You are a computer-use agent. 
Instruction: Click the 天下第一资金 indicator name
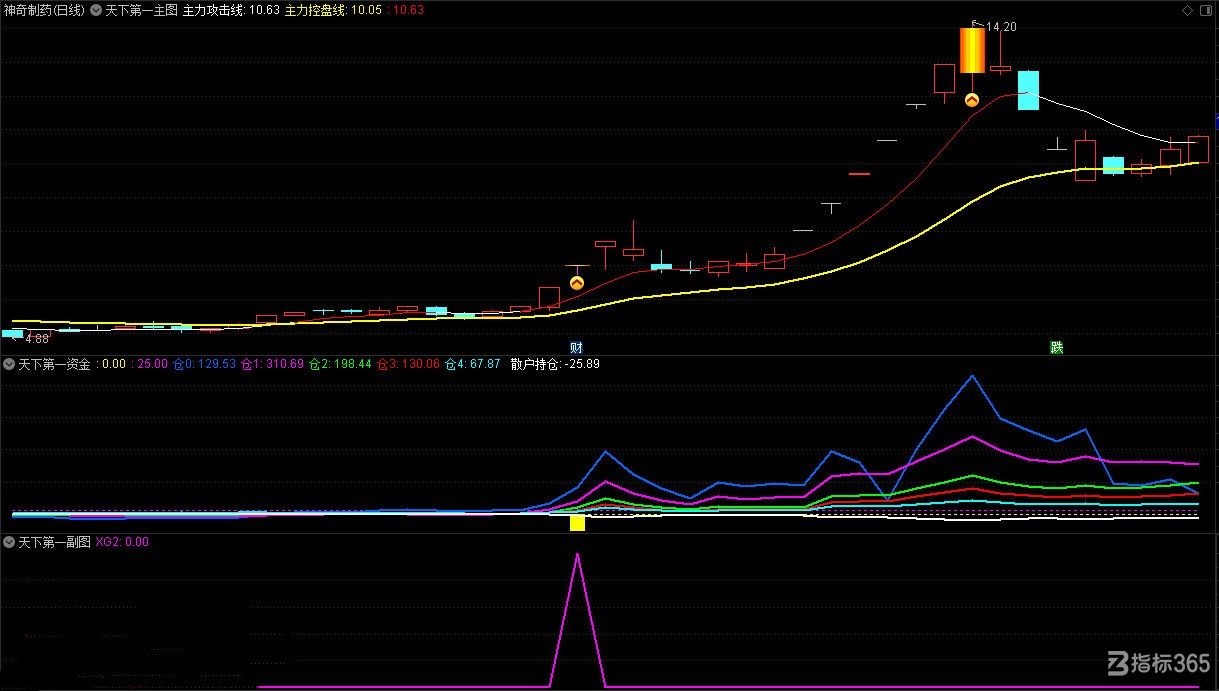pyautogui.click(x=55, y=364)
